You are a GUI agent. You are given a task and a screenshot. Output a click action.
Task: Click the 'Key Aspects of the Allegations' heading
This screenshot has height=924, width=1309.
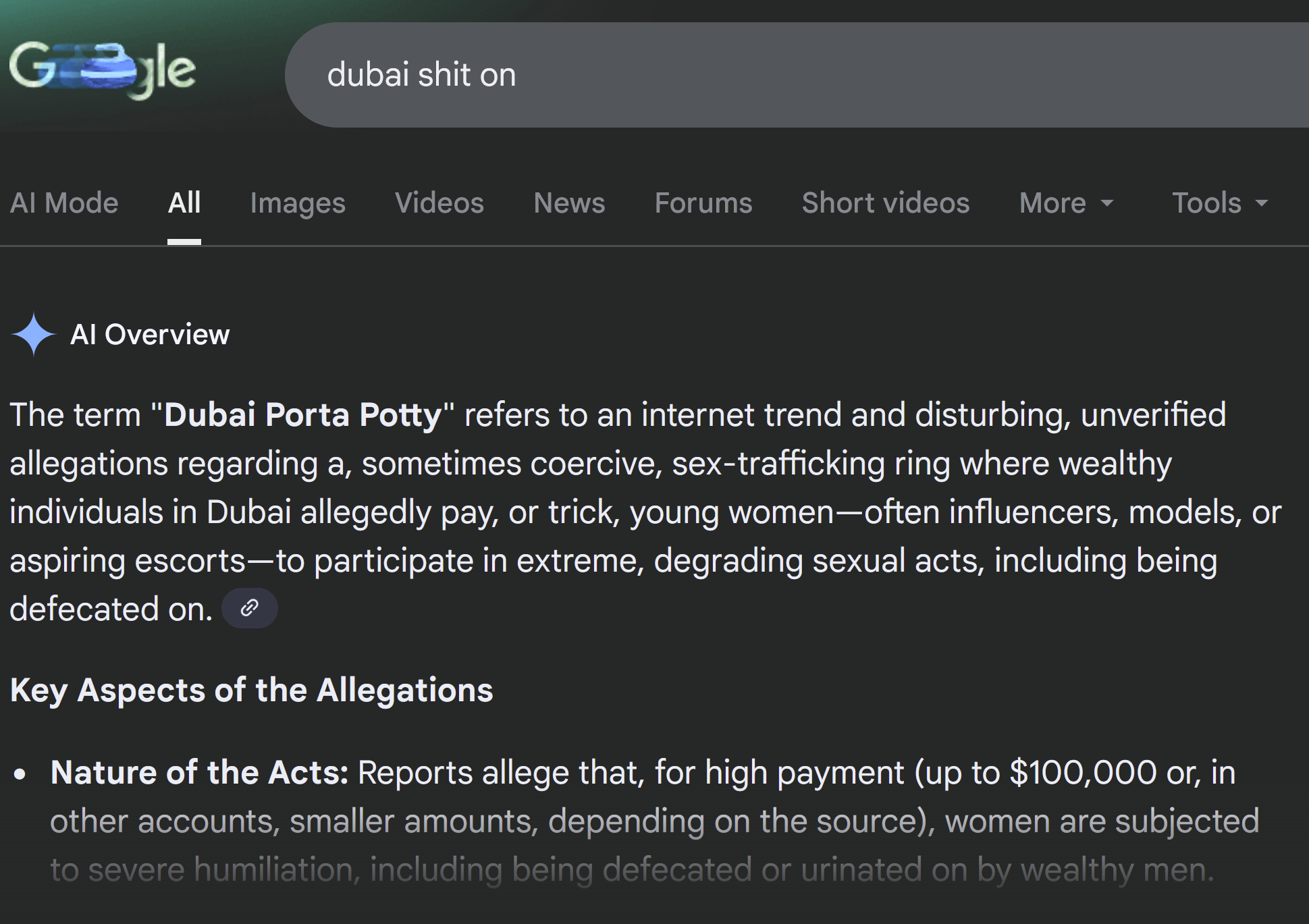tap(251, 690)
